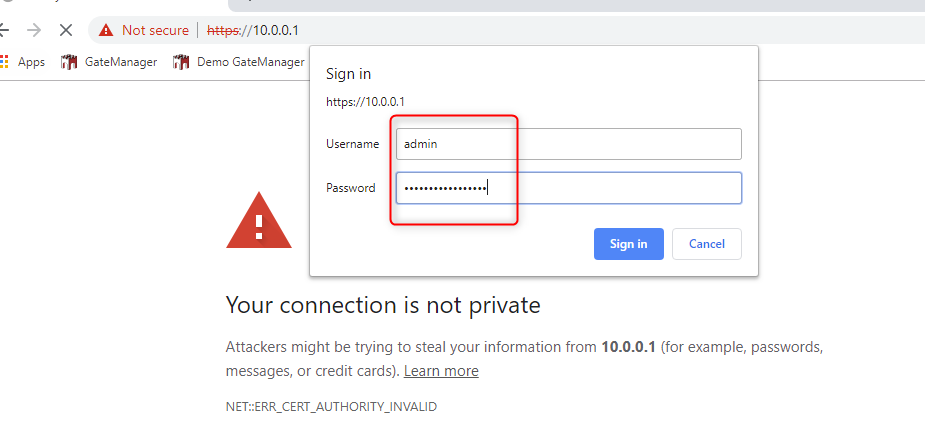Click the Not secure label
Viewport: 925px width, 426px height.
pos(155,30)
